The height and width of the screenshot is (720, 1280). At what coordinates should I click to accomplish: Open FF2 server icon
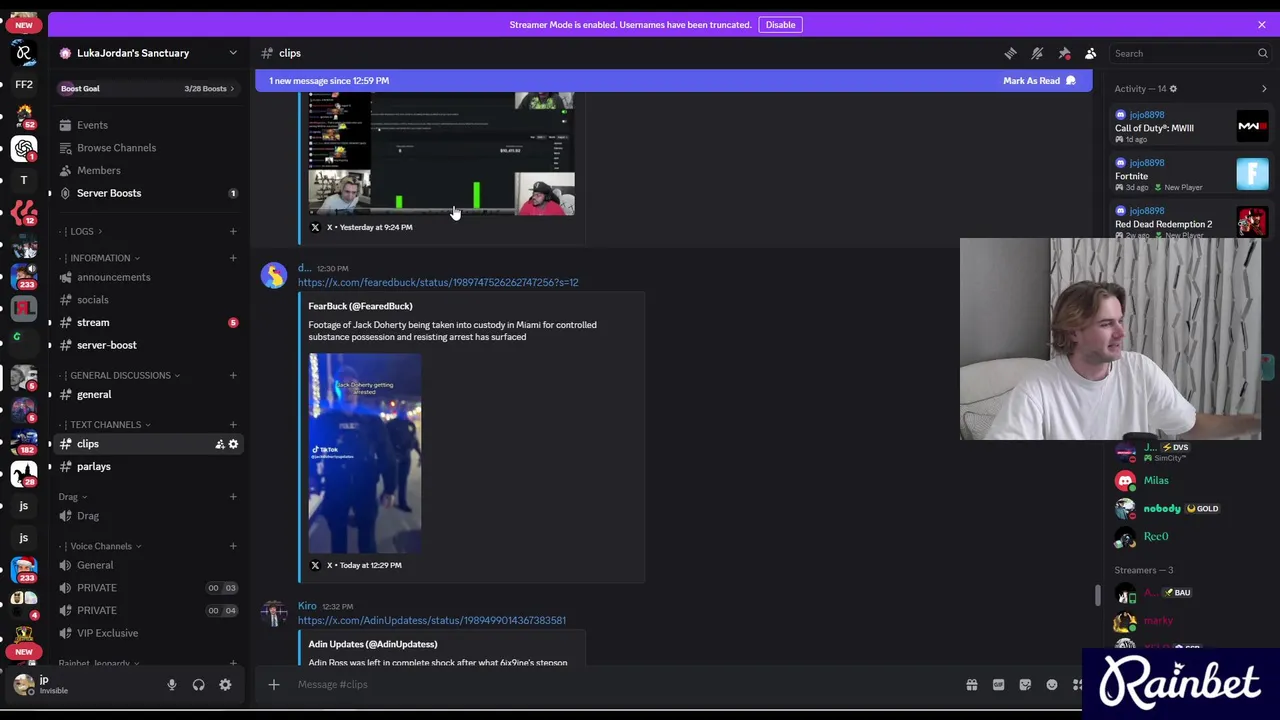(24, 84)
